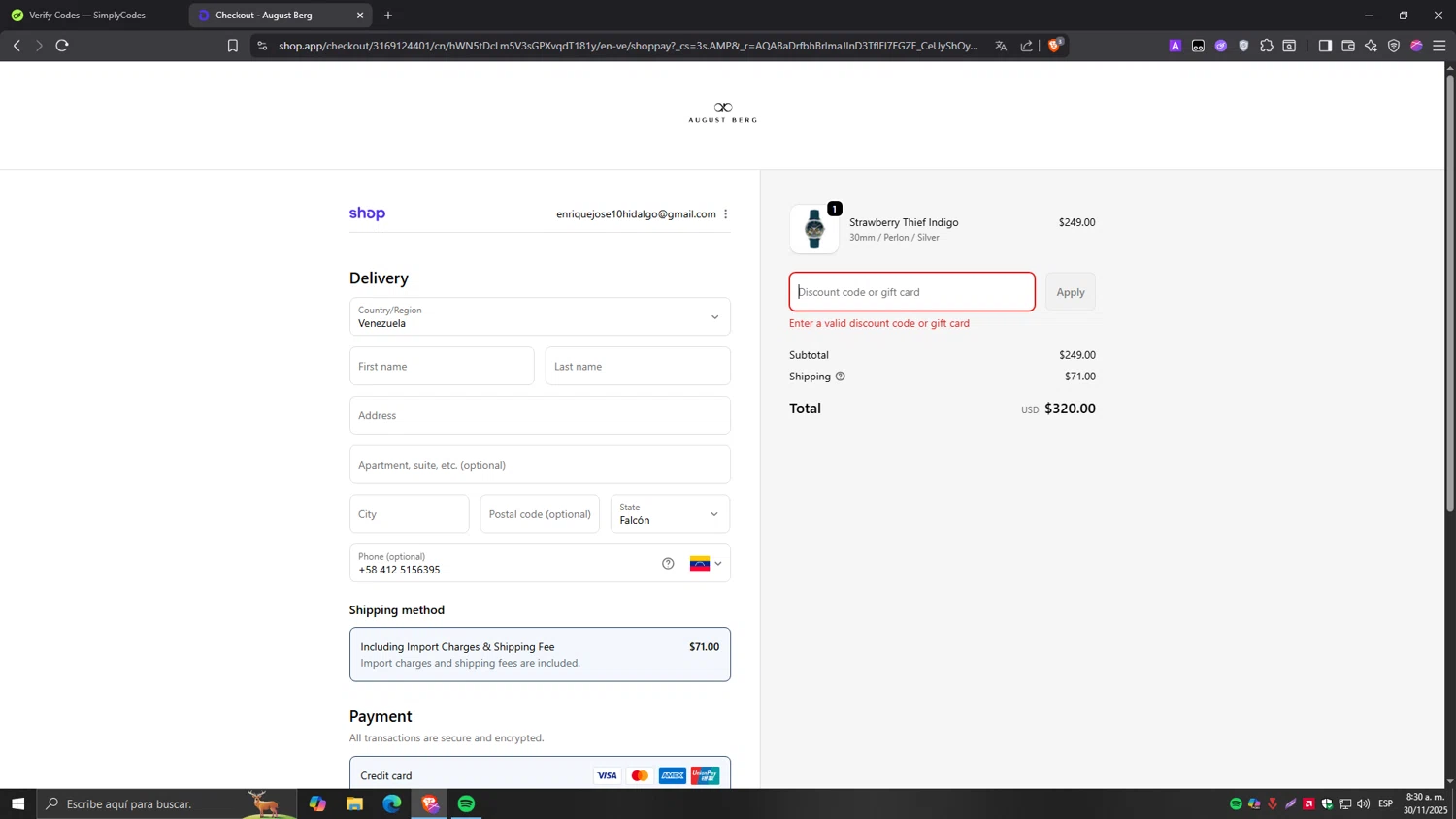Bookmark this page with the bookmark icon
This screenshot has width=1456, height=819.
click(233, 46)
